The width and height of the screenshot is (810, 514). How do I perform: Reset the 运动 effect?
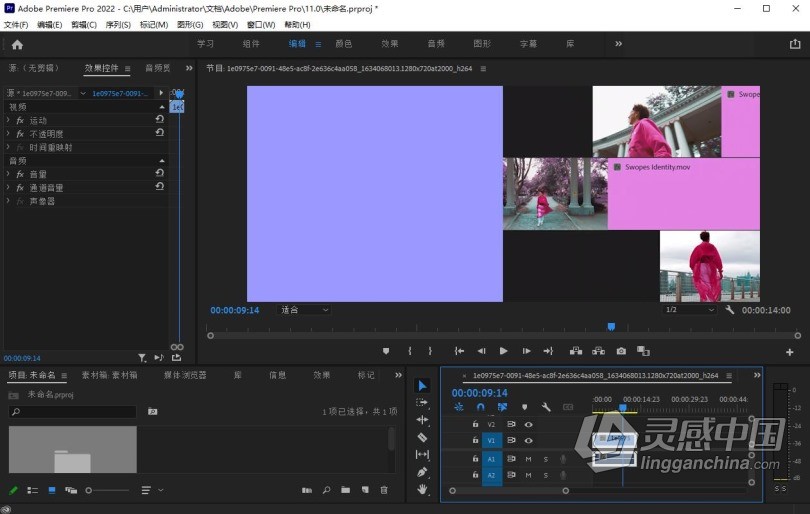click(x=160, y=119)
